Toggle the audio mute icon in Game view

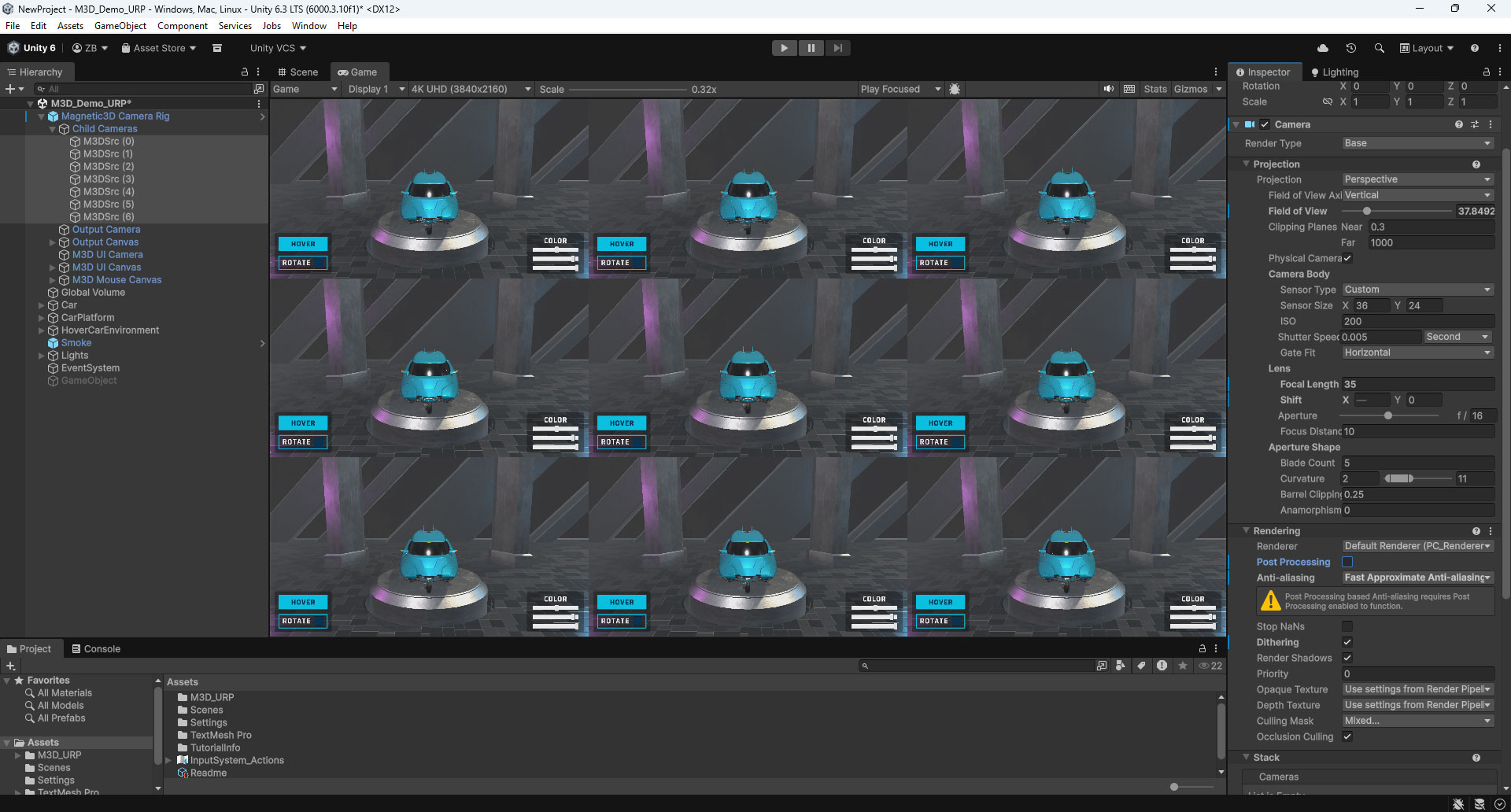click(x=1108, y=89)
